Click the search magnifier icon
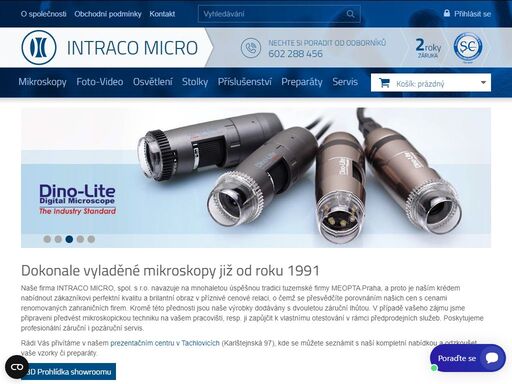The image size is (512, 384). [x=350, y=14]
